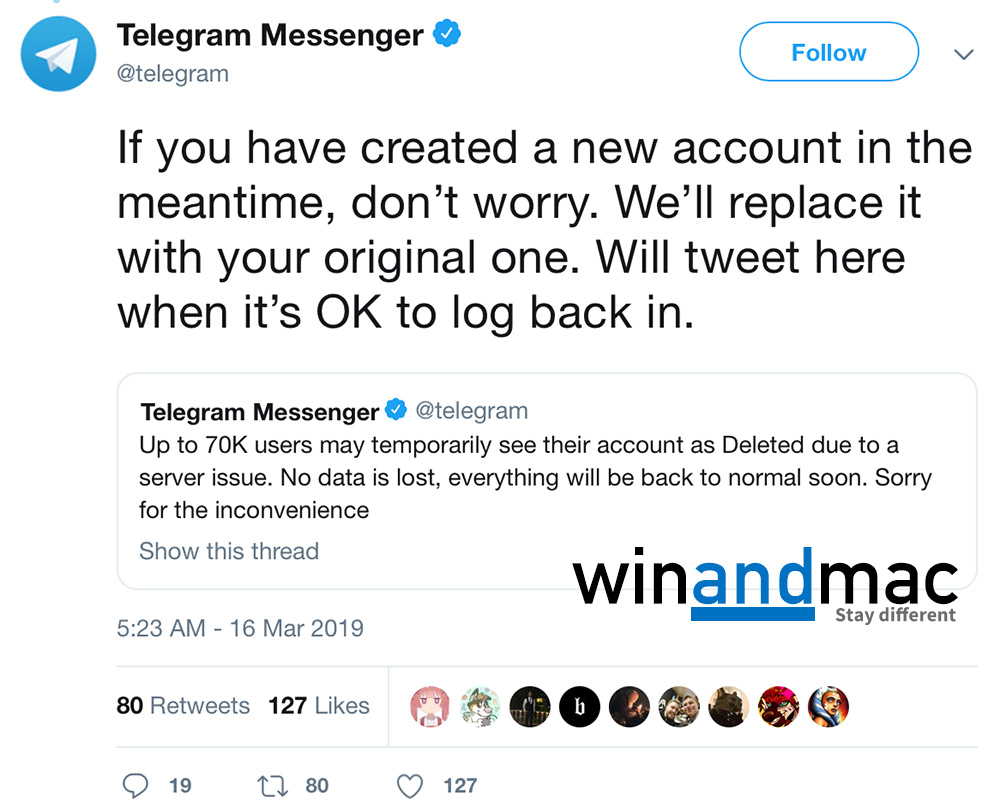Viewport: 1000px width, 808px height.
Task: Open the @telegram handle under the name
Action: tap(173, 74)
